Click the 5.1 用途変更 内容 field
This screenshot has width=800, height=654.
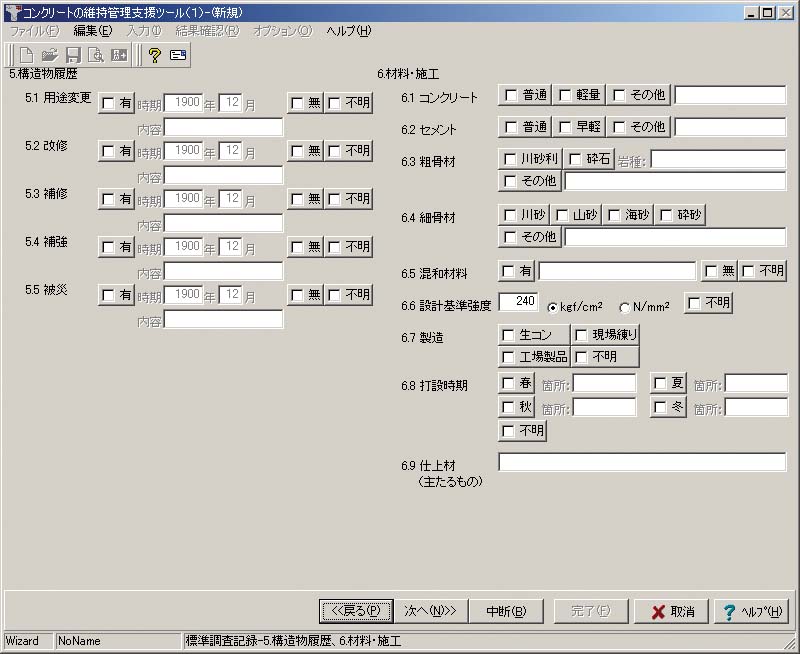[x=223, y=128]
